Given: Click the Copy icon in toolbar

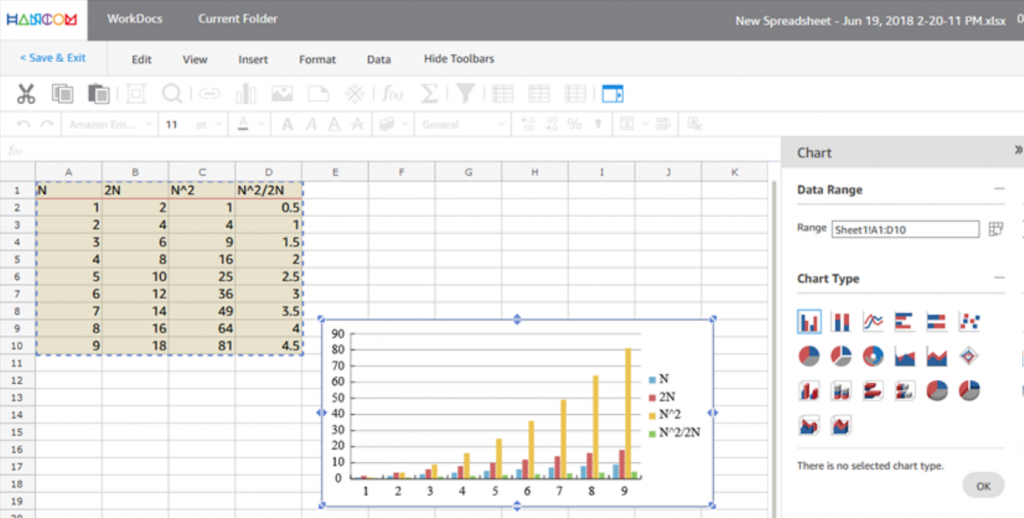Looking at the screenshot, I should point(62,94).
